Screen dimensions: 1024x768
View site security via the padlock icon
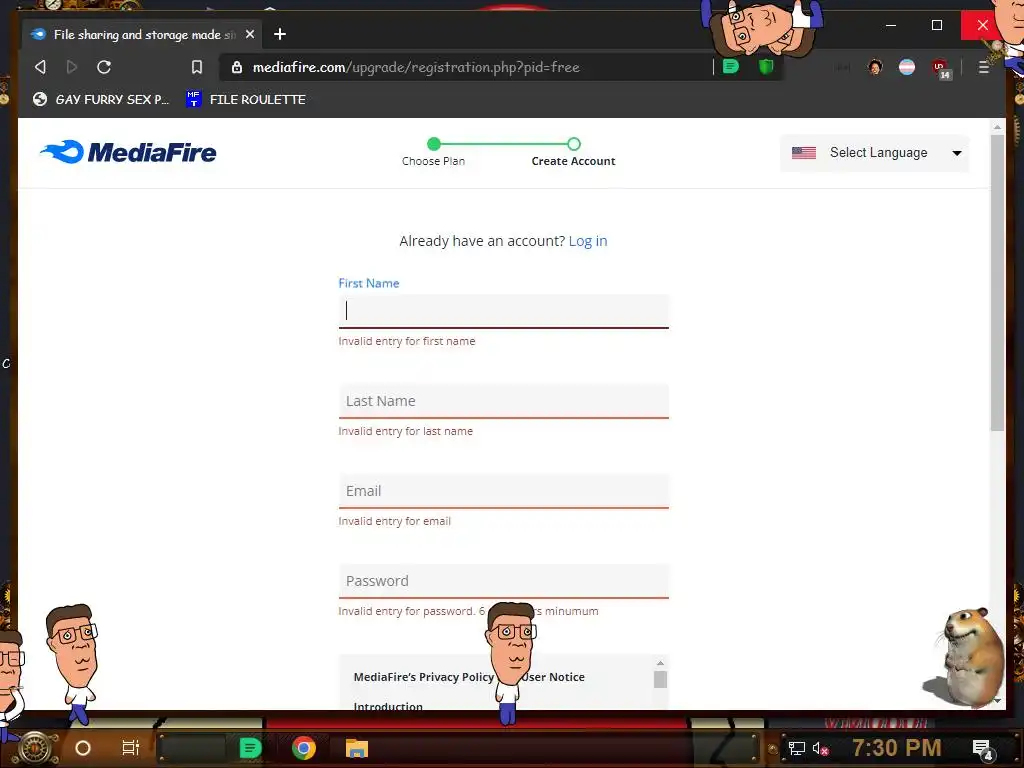click(x=237, y=67)
